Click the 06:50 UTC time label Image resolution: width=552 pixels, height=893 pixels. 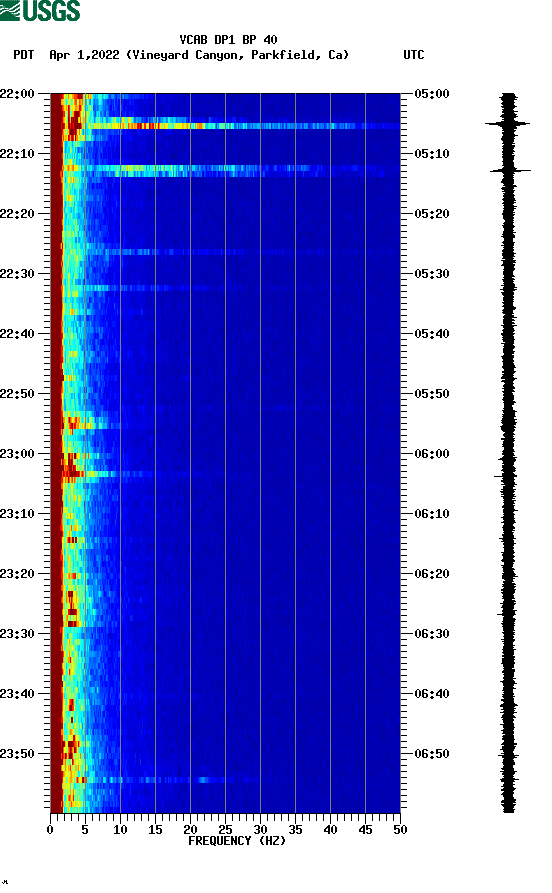432,753
